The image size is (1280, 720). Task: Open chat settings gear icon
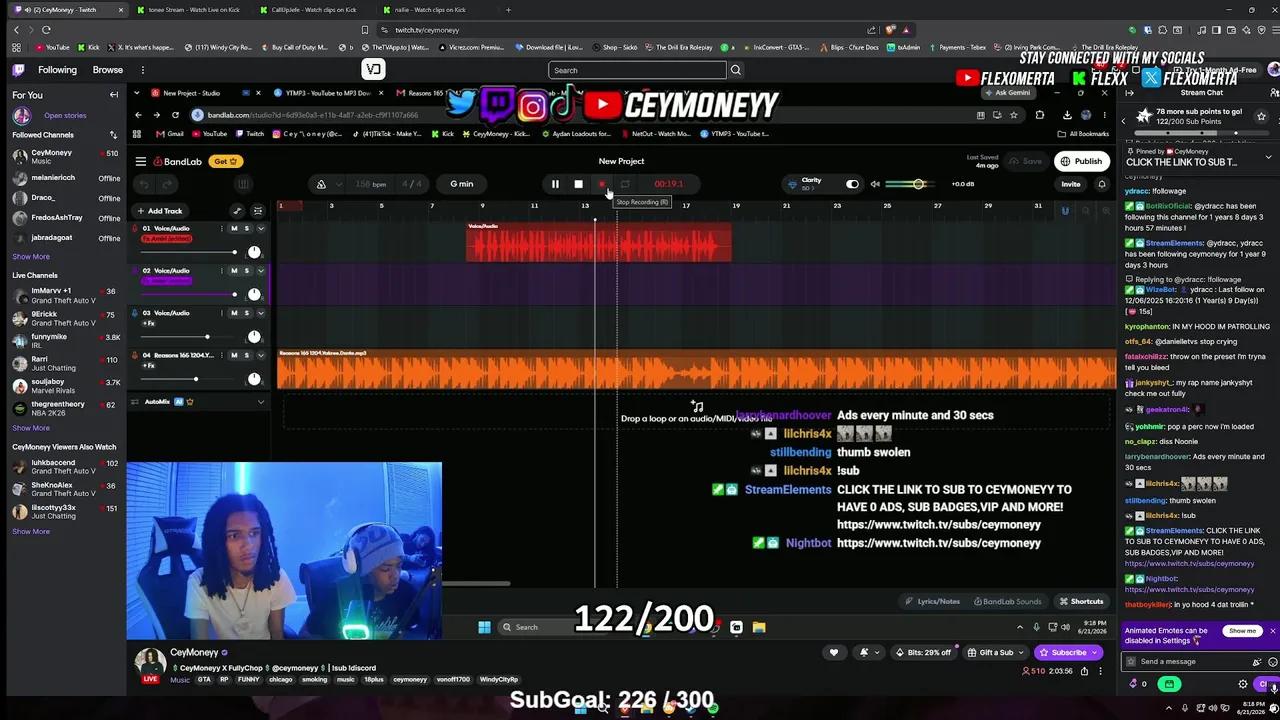point(1243,684)
